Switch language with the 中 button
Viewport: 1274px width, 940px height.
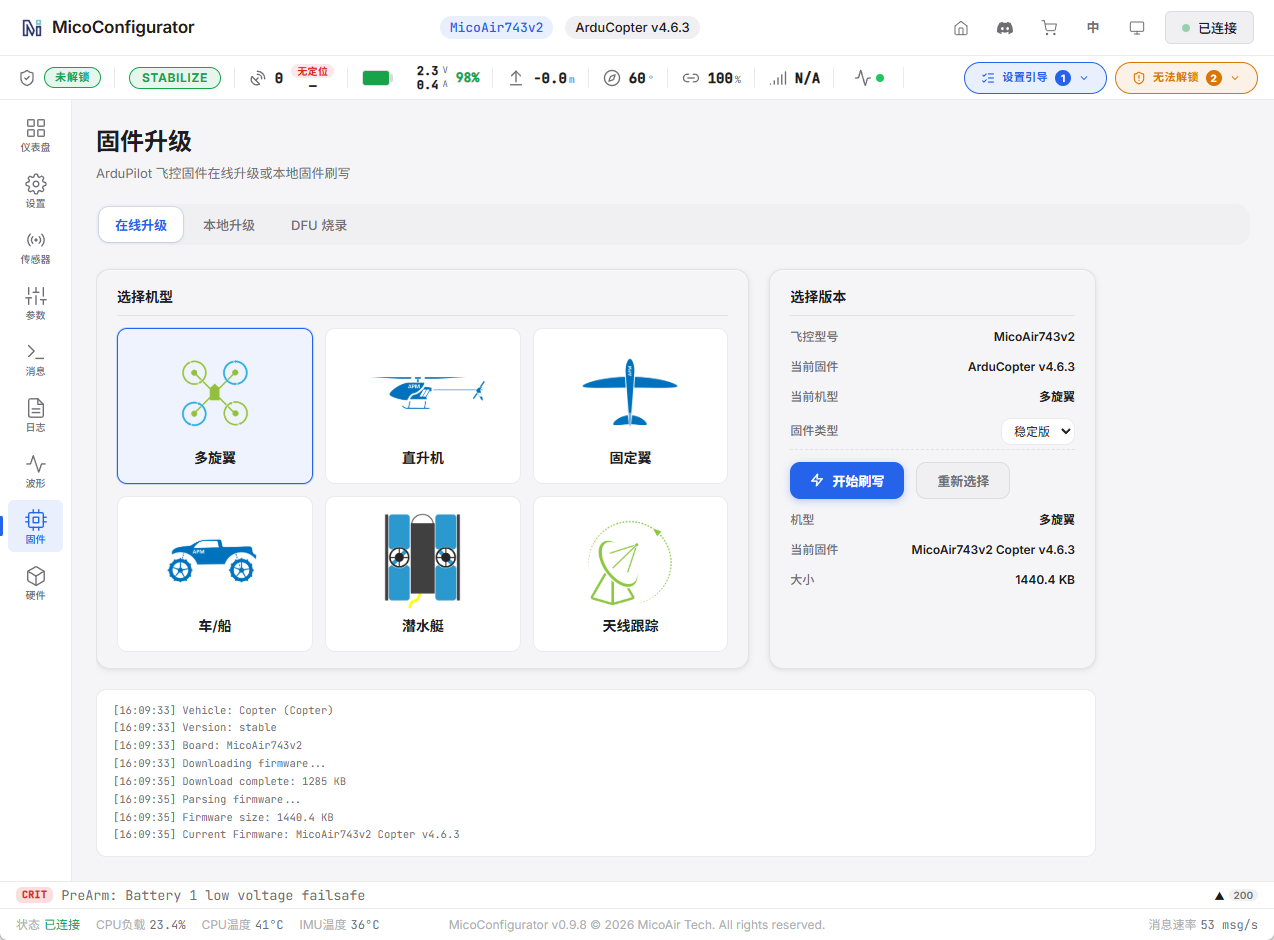1093,28
